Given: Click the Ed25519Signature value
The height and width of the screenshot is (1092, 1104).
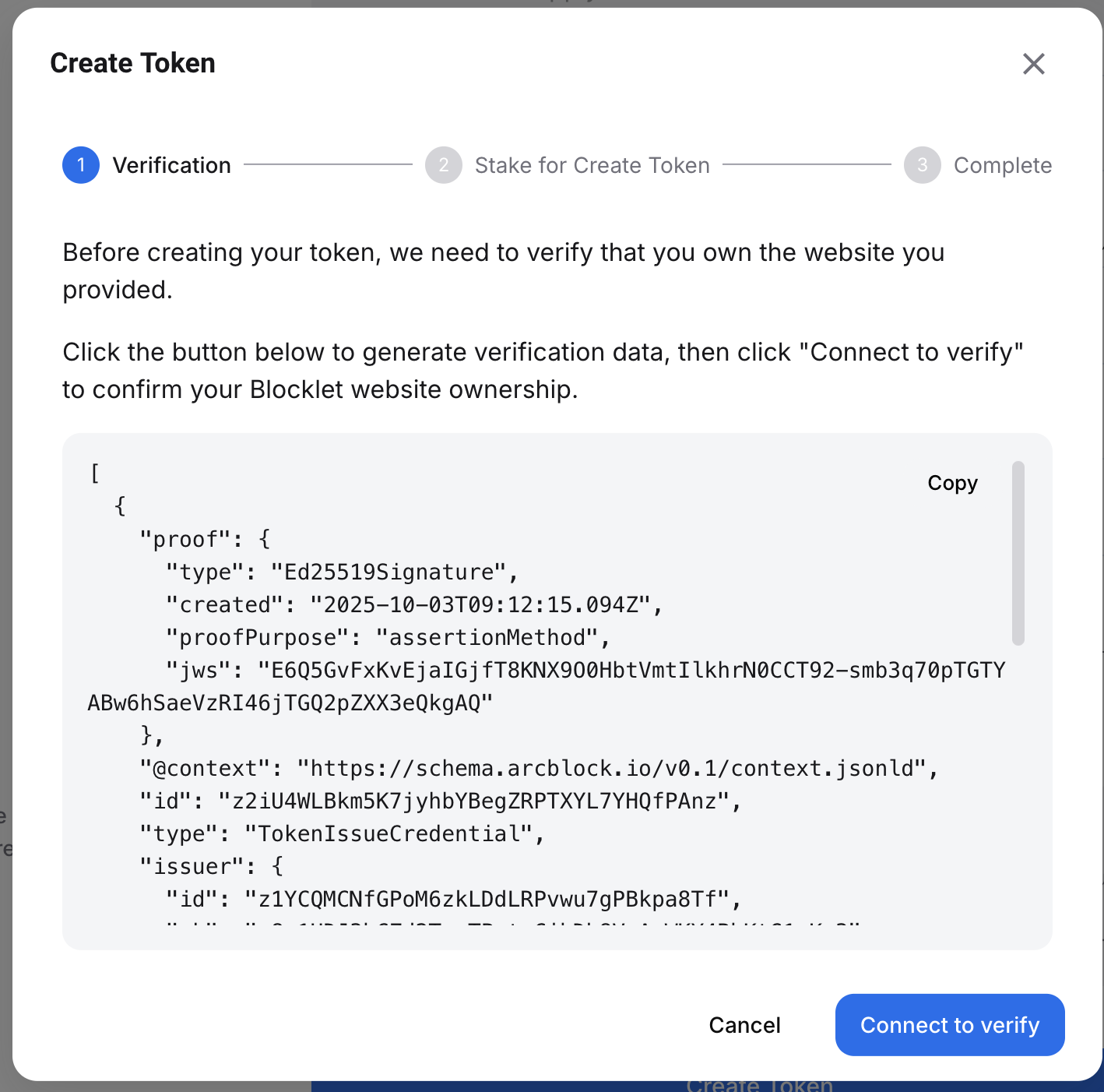Looking at the screenshot, I should [x=389, y=572].
